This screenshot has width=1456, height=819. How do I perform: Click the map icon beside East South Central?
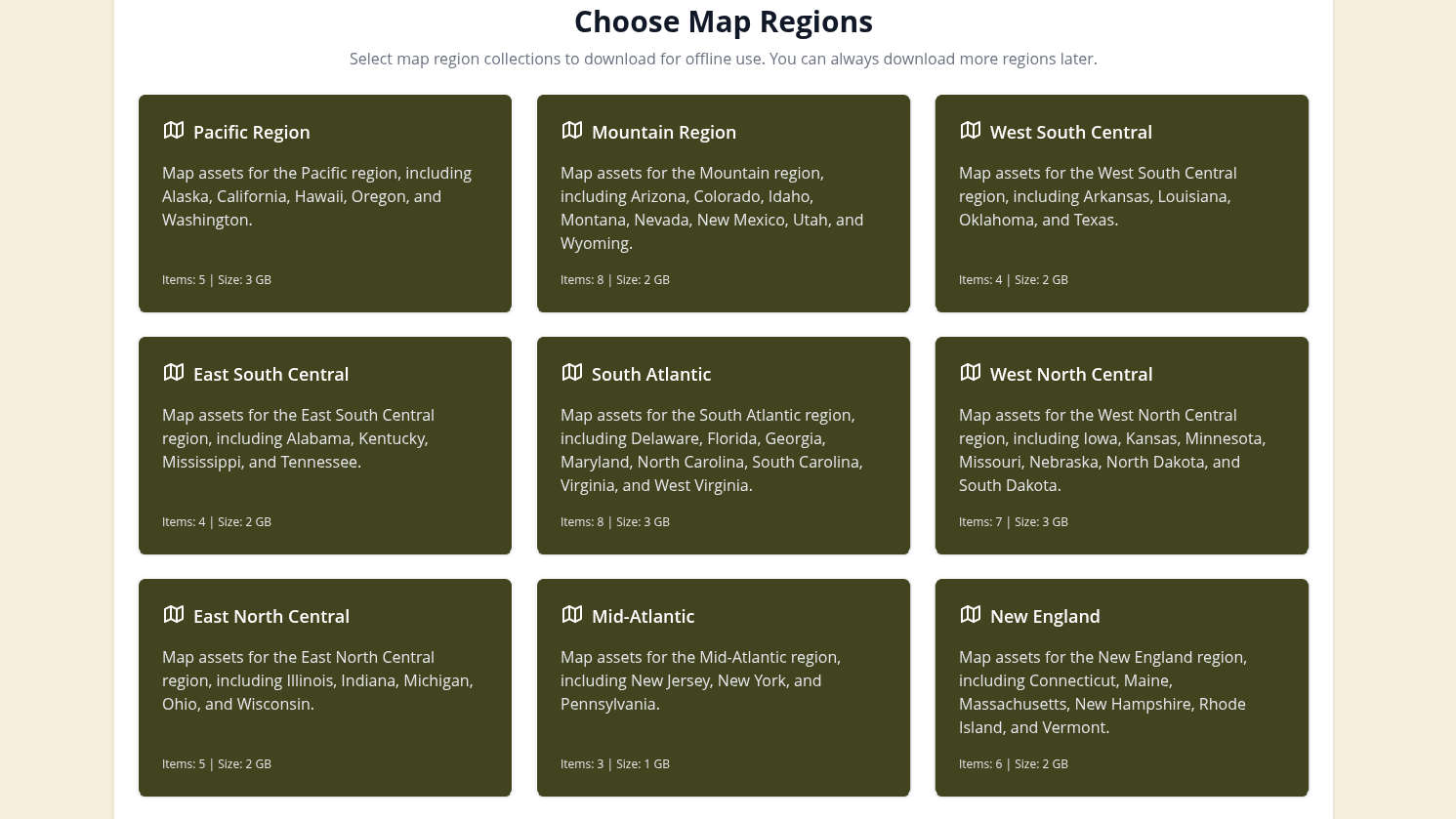174,372
